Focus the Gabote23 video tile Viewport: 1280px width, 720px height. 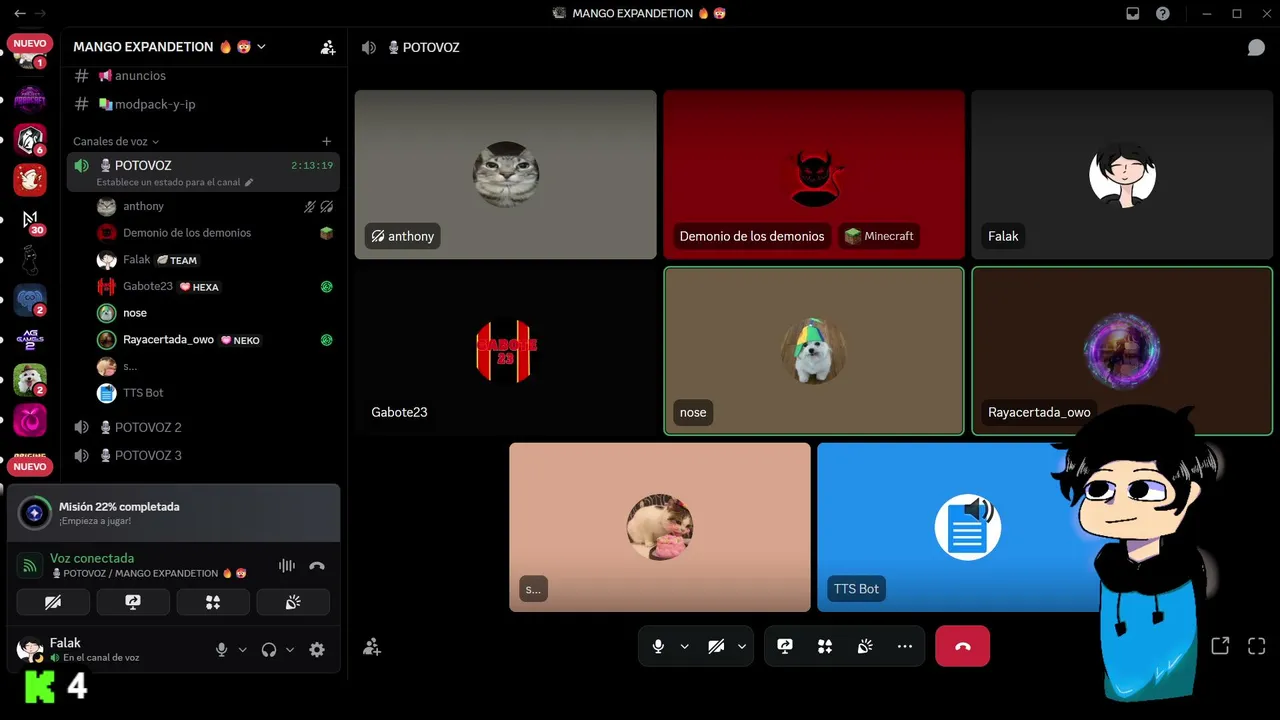click(506, 351)
